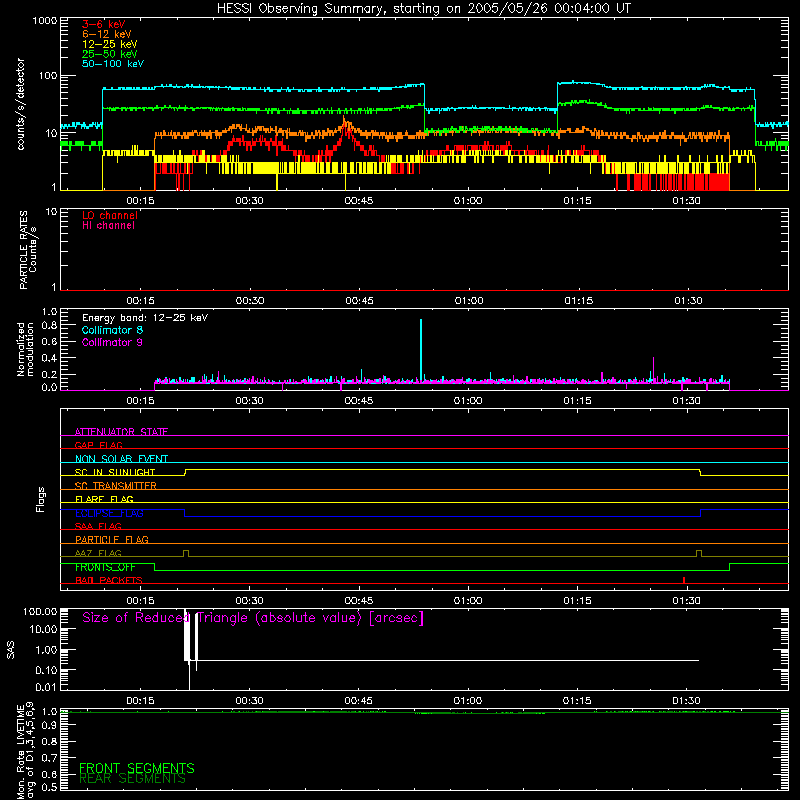Click the counts/s/detector axis label
This screenshot has height=800, width=800.
point(20,104)
